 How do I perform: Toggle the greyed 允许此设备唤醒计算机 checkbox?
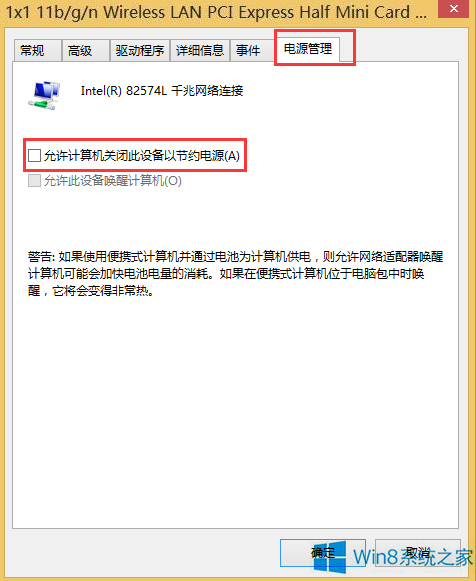tap(34, 181)
